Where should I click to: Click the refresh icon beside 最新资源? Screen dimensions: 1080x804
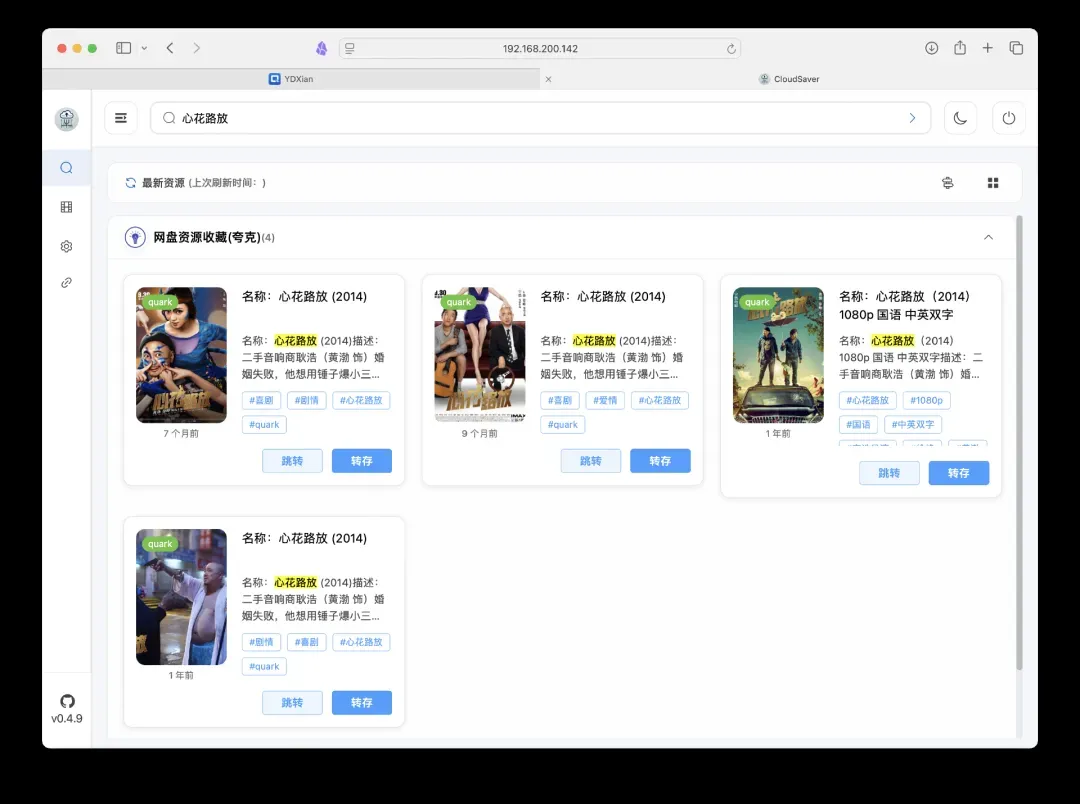pyautogui.click(x=130, y=183)
